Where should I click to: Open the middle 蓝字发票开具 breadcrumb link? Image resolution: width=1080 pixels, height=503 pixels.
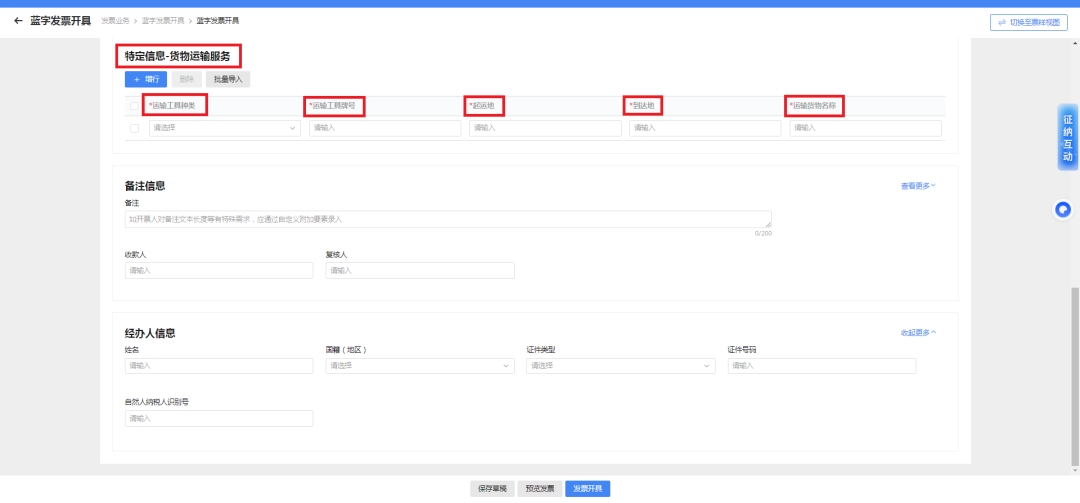point(163,21)
